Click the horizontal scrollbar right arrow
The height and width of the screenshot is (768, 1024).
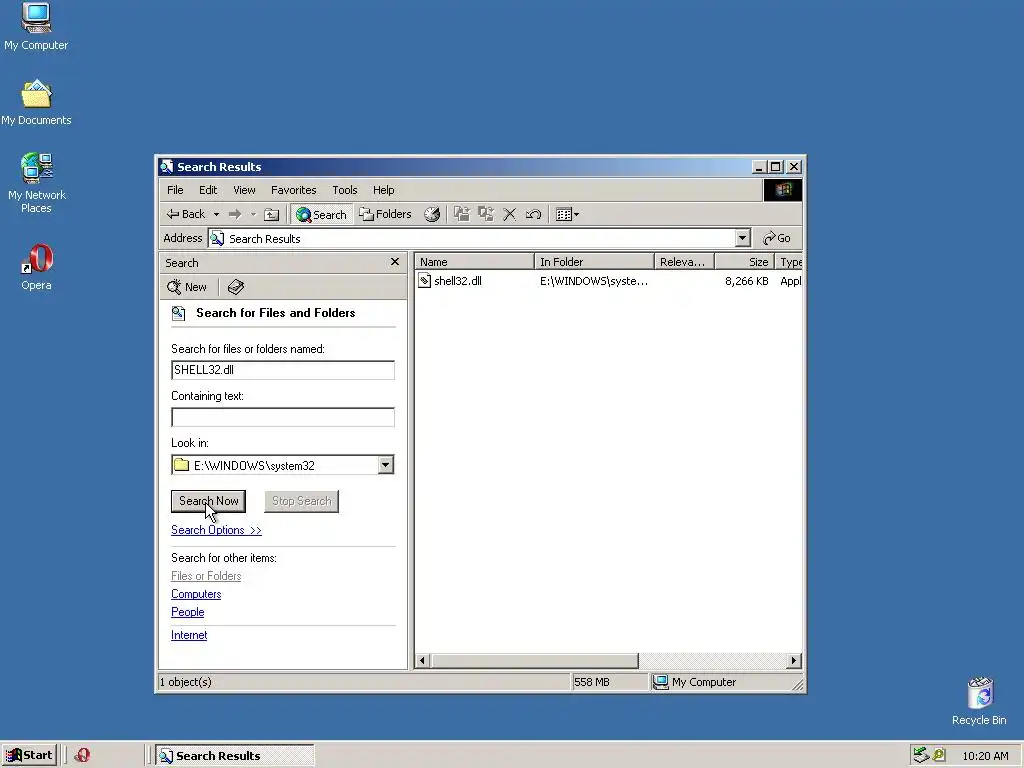[793, 661]
